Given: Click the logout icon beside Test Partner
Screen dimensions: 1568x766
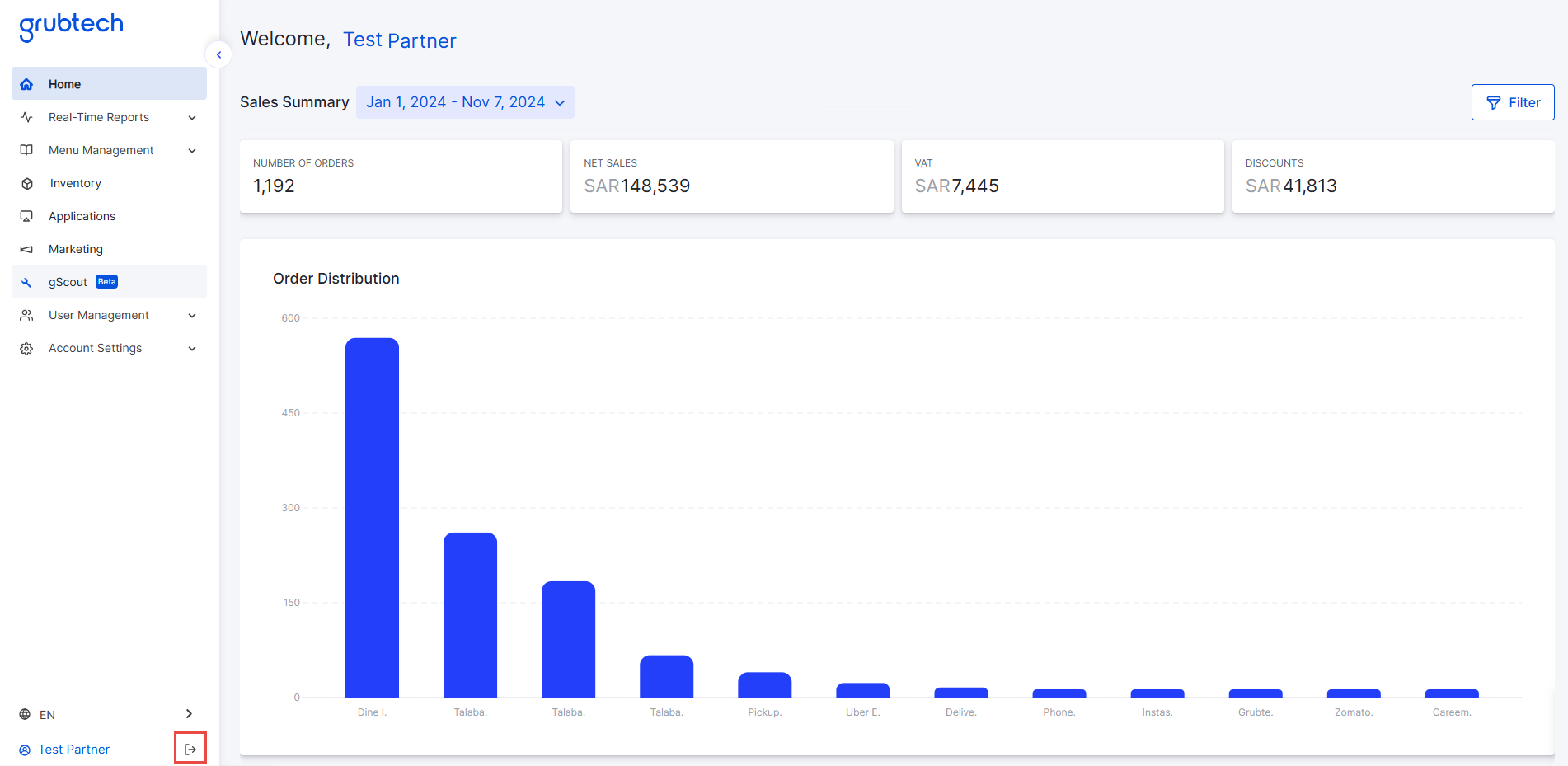Looking at the screenshot, I should click(190, 749).
